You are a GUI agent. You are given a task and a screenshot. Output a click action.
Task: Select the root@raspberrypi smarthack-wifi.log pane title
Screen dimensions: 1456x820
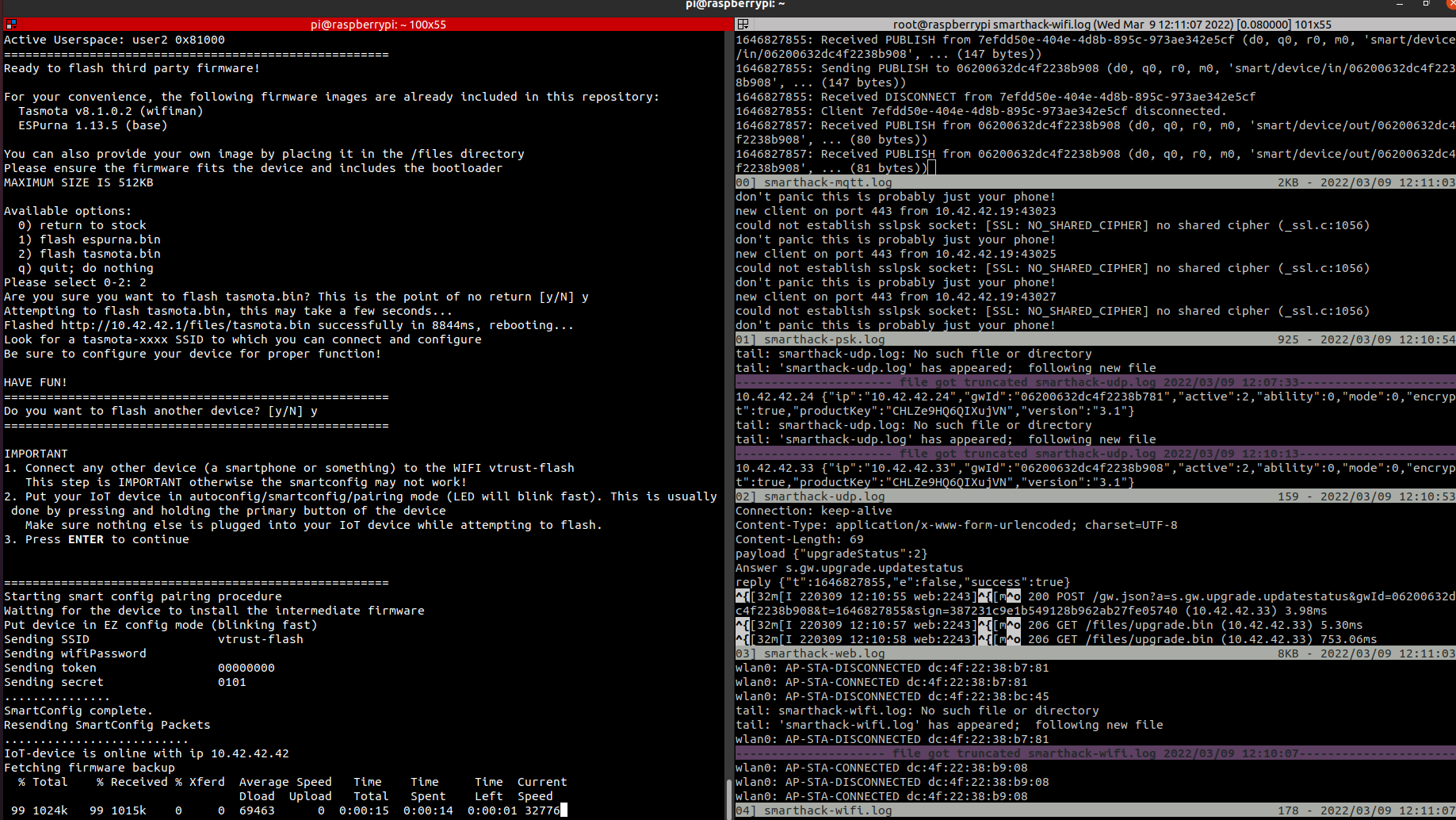1110,25
